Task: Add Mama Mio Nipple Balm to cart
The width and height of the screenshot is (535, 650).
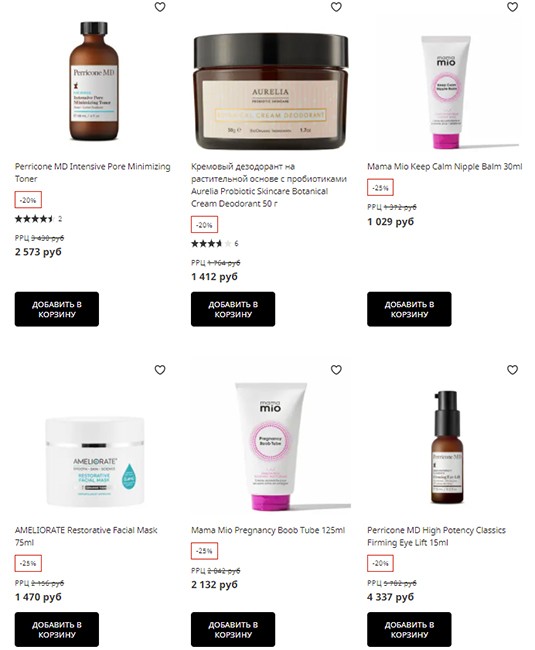Action: [x=409, y=309]
